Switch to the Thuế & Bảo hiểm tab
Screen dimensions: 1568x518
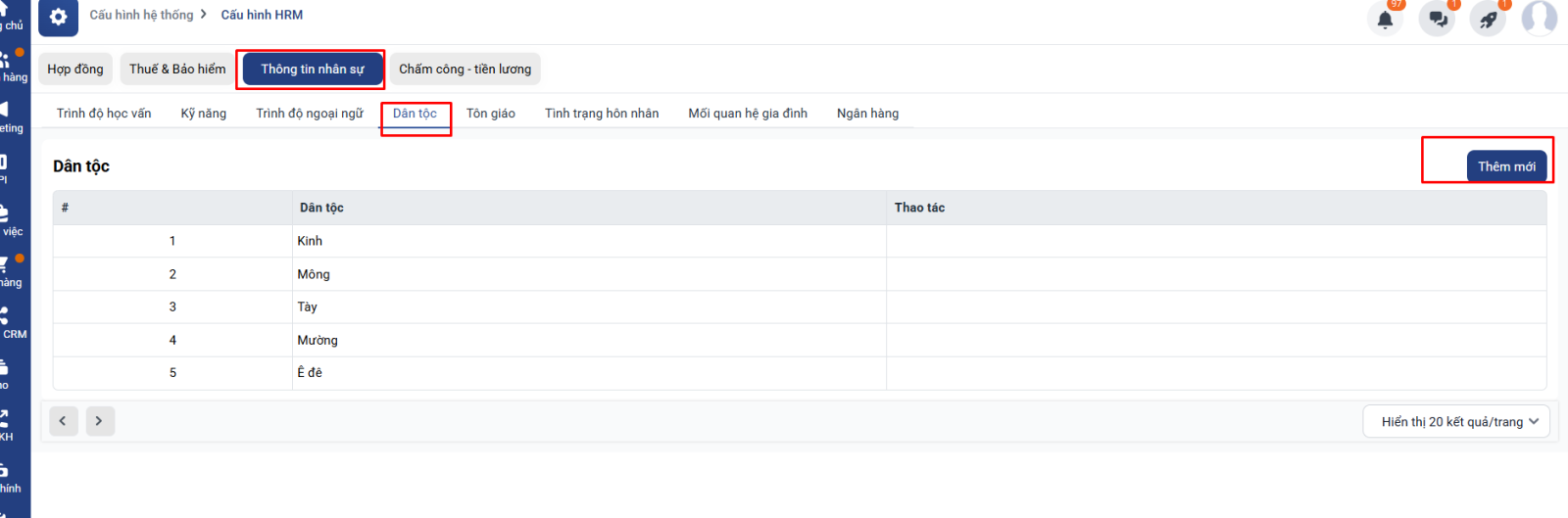177,69
